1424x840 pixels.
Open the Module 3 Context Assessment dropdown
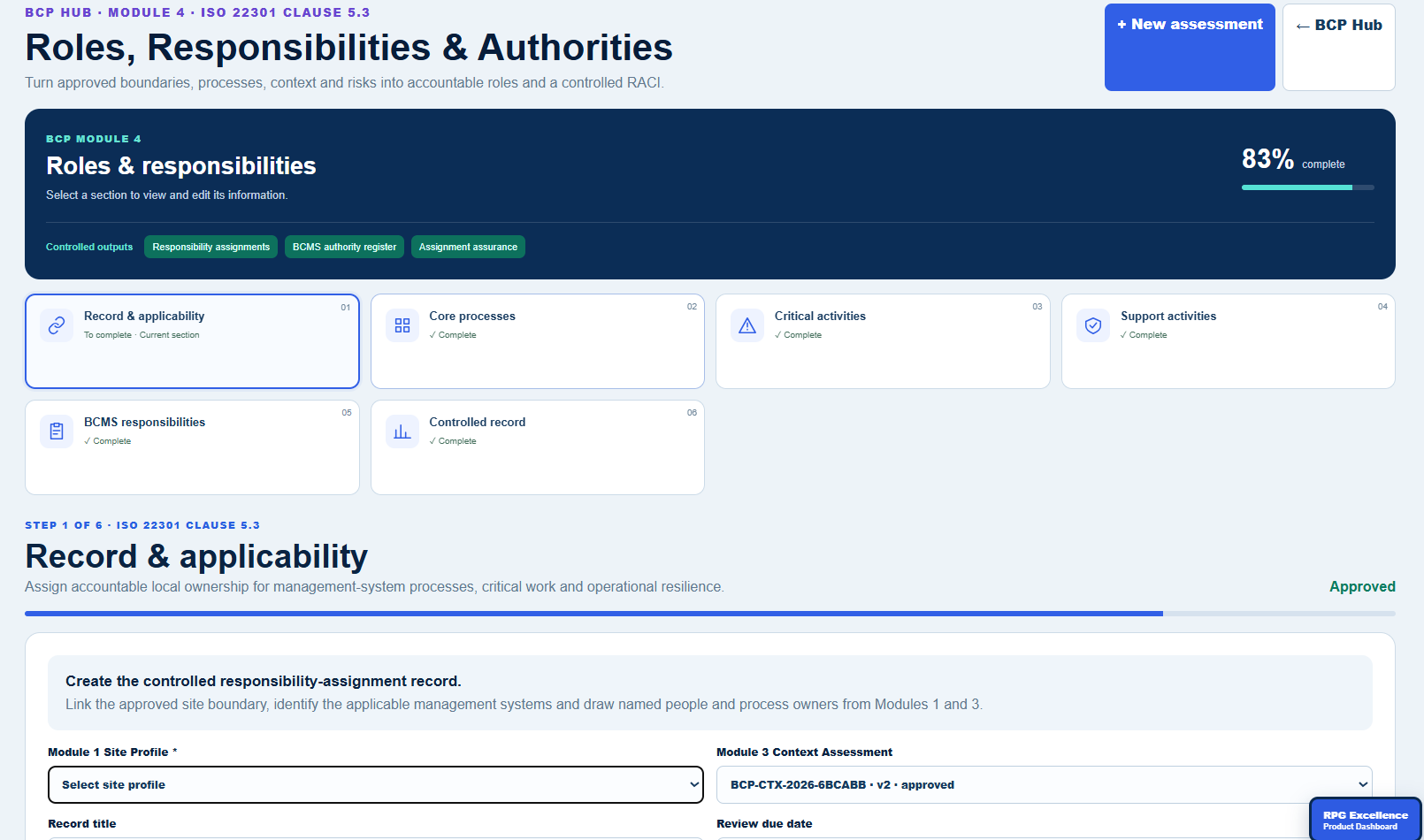[1045, 784]
